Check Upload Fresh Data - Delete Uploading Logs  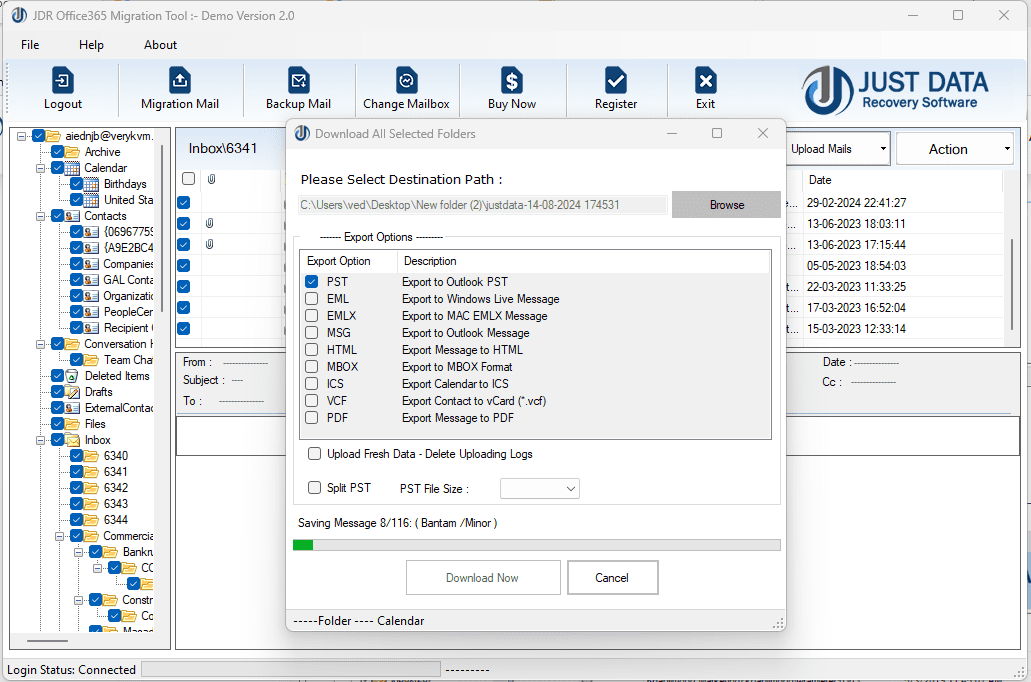(314, 452)
